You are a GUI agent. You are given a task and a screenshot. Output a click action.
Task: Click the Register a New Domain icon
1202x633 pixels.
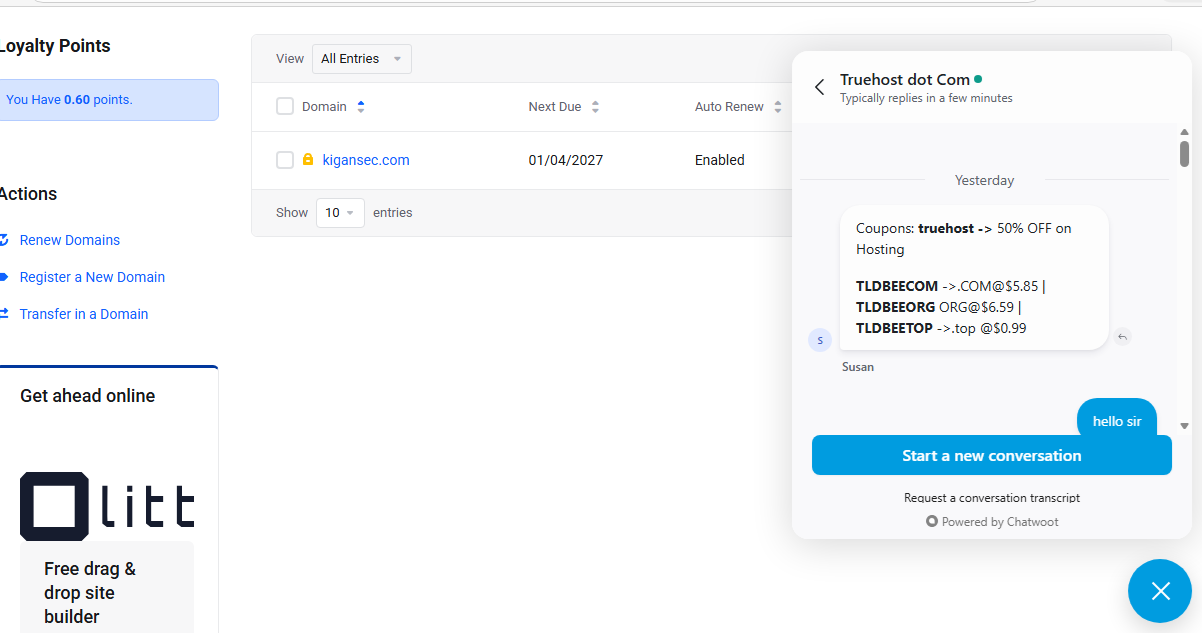coord(4,277)
